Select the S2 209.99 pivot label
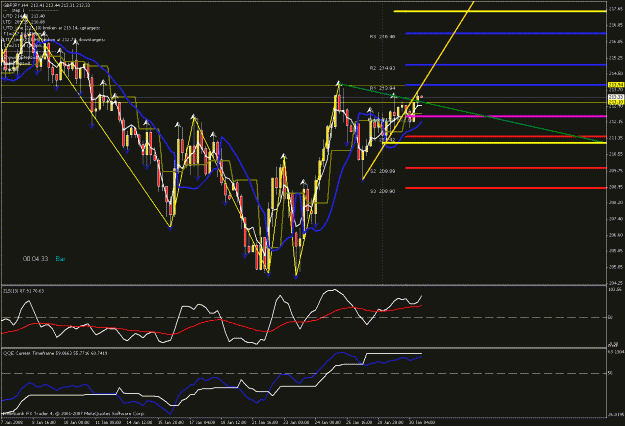The image size is (625, 426). pos(382,171)
